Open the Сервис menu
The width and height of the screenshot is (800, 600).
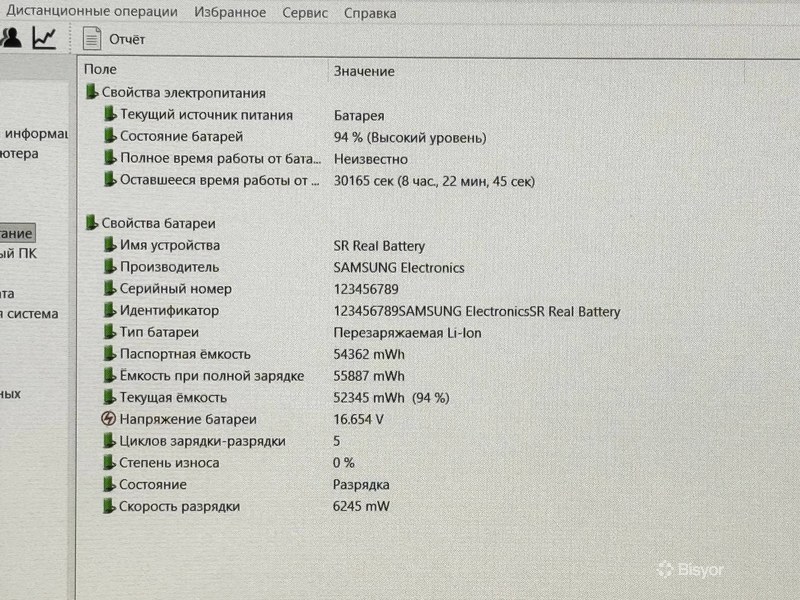coord(305,13)
